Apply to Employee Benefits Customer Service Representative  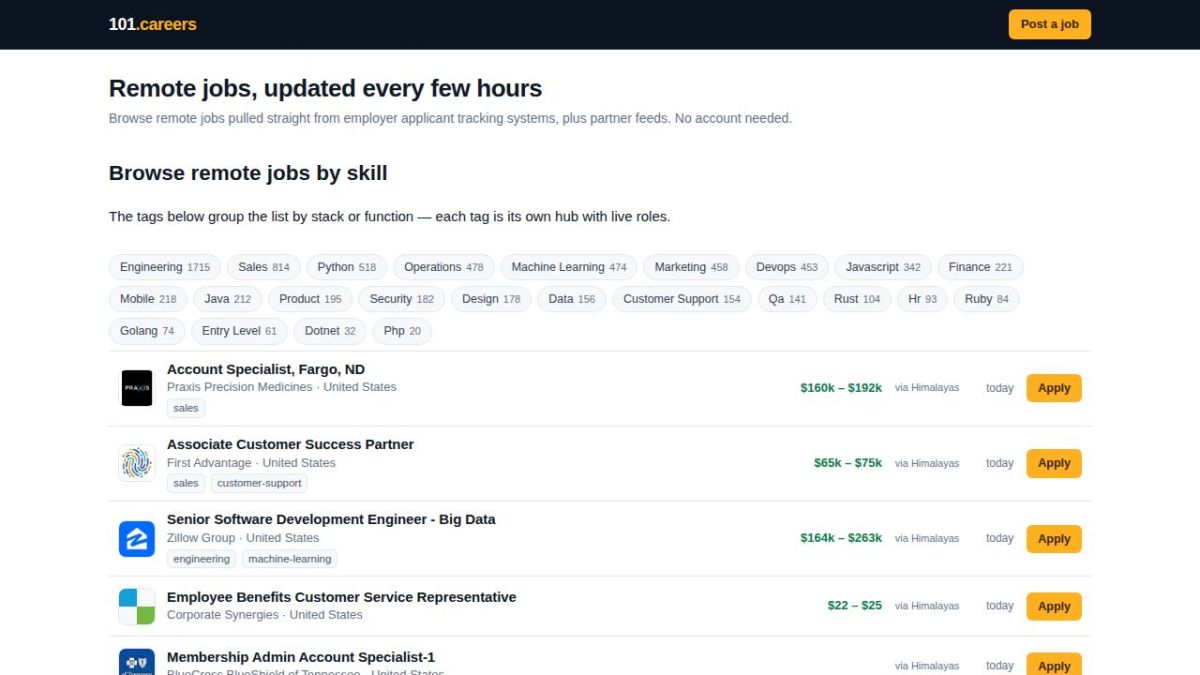[x=1054, y=606]
